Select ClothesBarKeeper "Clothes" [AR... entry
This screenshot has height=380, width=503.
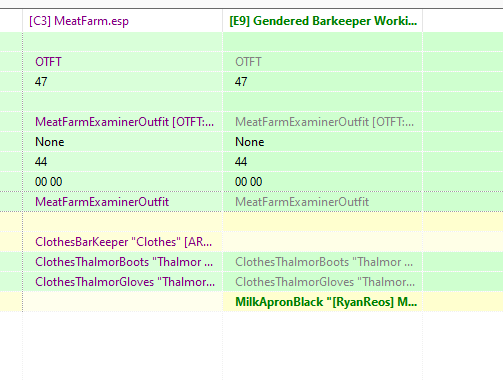click(x=122, y=242)
